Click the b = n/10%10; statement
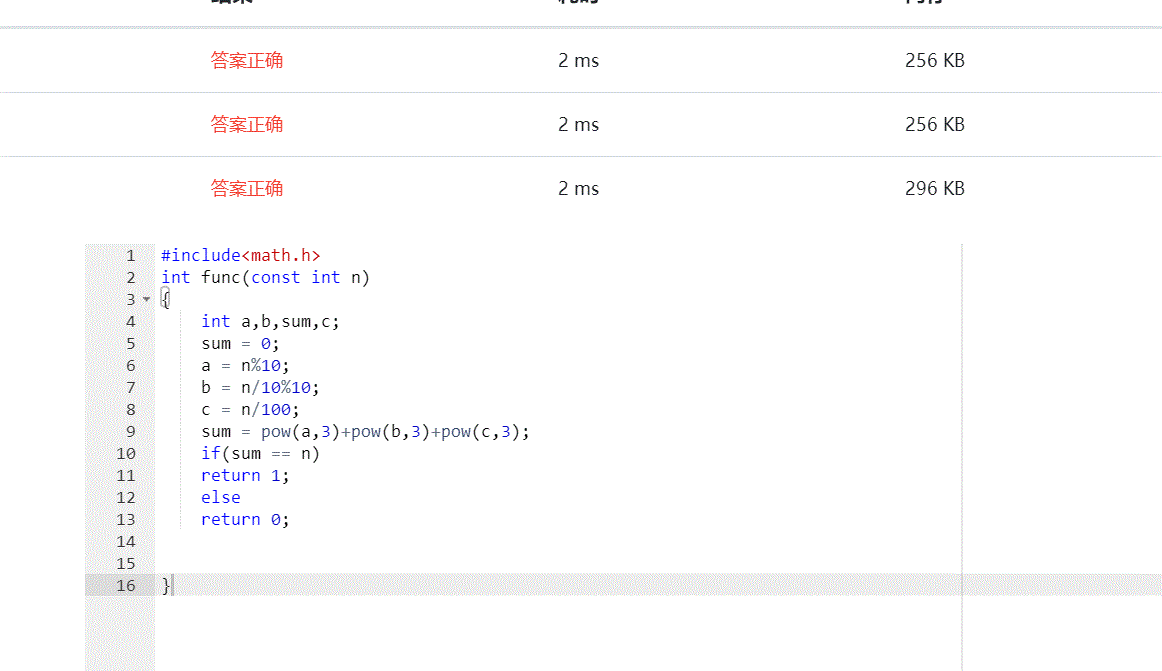Screen dimensions: 1162x671 point(260,388)
